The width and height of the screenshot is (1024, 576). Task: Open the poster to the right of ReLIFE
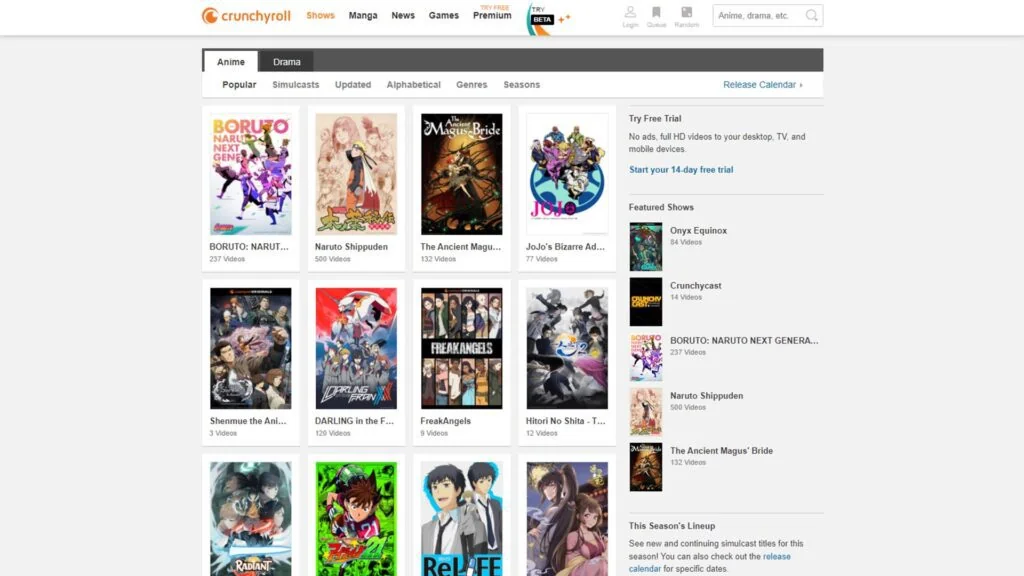(x=567, y=519)
